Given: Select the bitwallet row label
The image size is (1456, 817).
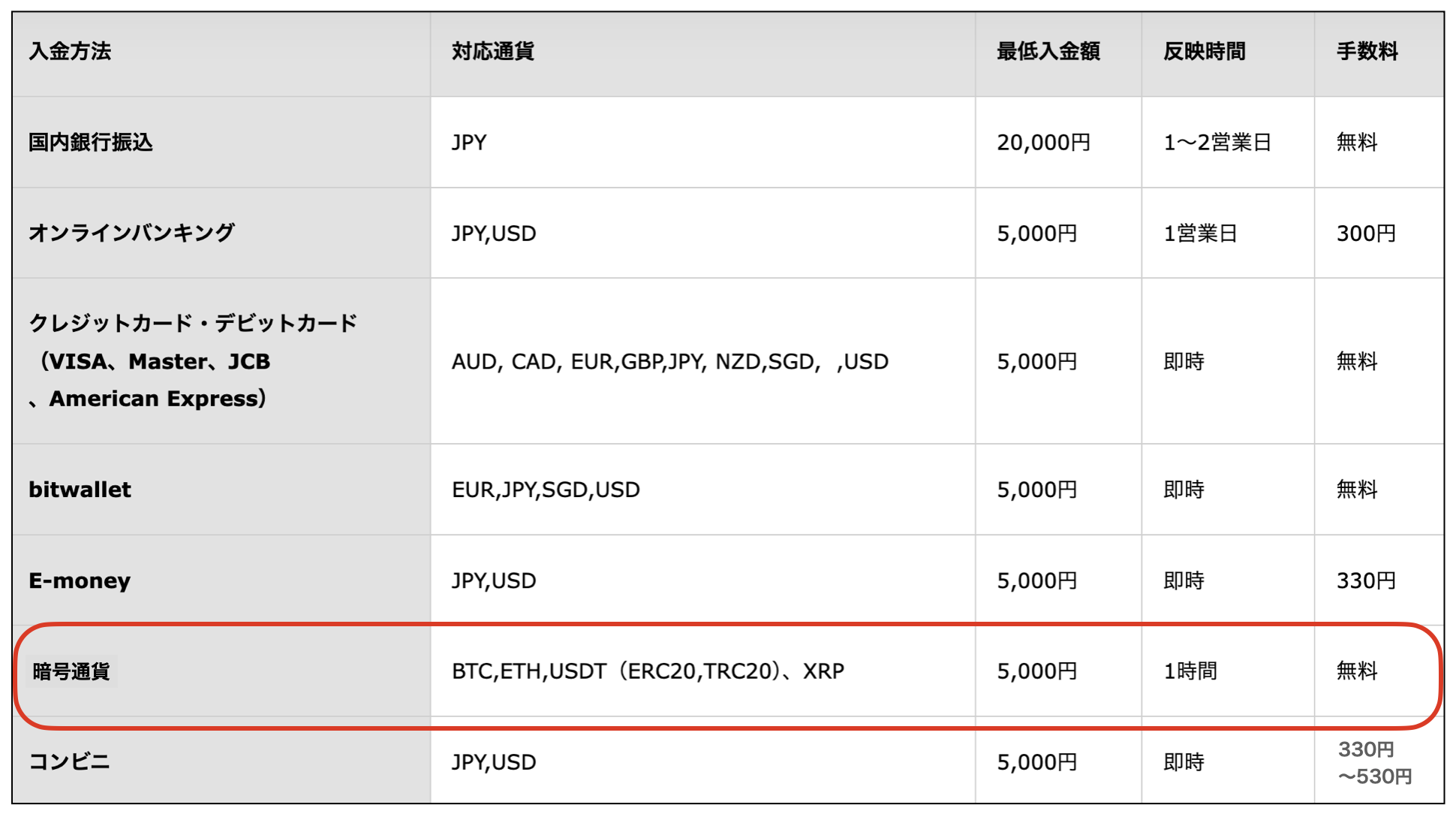Looking at the screenshot, I should click(x=80, y=490).
